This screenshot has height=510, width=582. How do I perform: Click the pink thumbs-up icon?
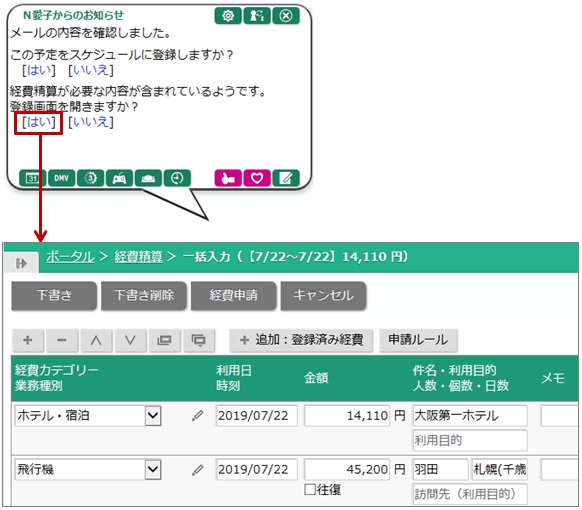click(228, 178)
